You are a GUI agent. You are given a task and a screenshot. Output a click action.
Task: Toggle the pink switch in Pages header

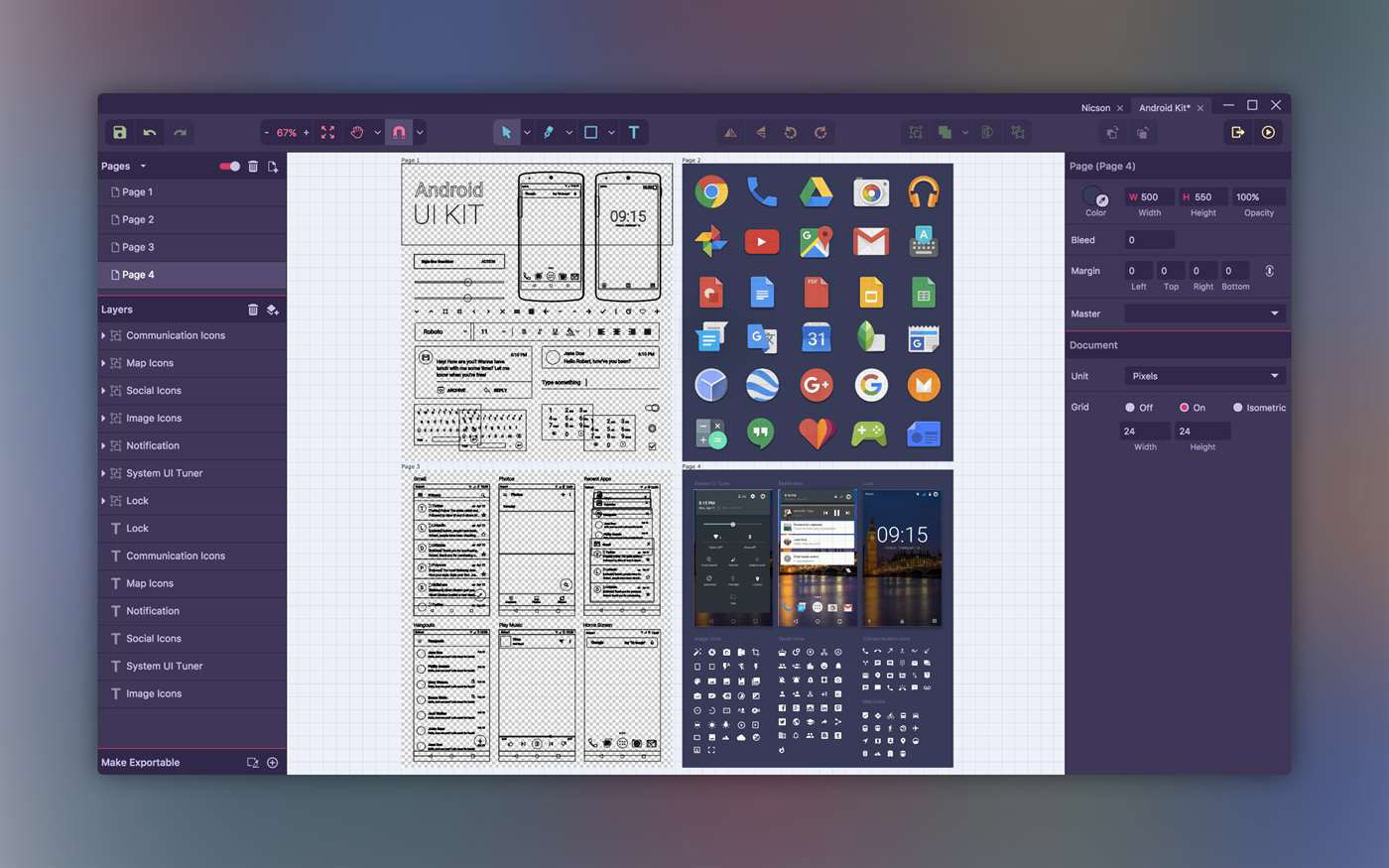[229, 166]
